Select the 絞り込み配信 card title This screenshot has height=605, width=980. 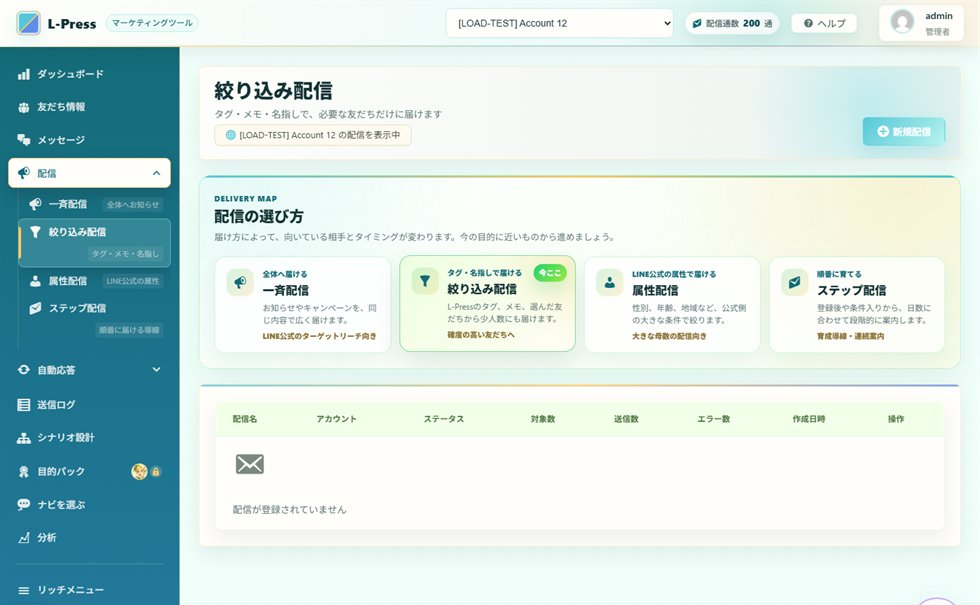[x=482, y=289]
